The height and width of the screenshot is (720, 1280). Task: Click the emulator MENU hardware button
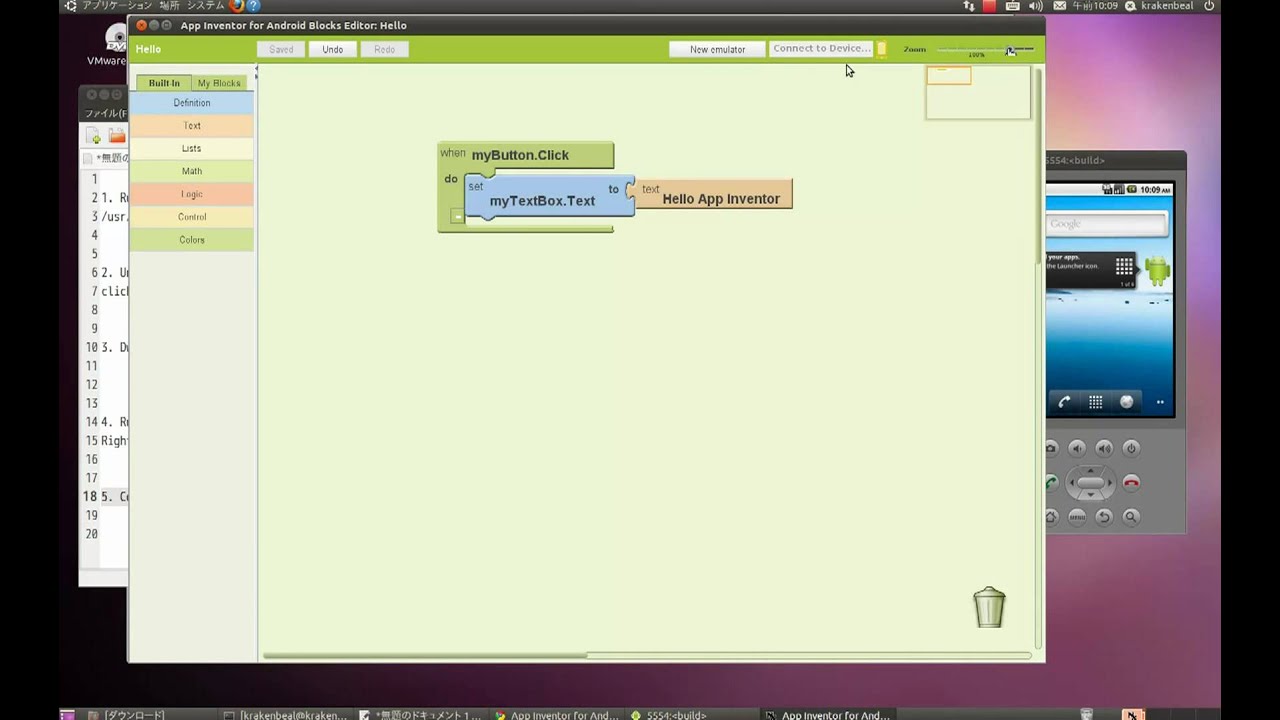coord(1077,517)
